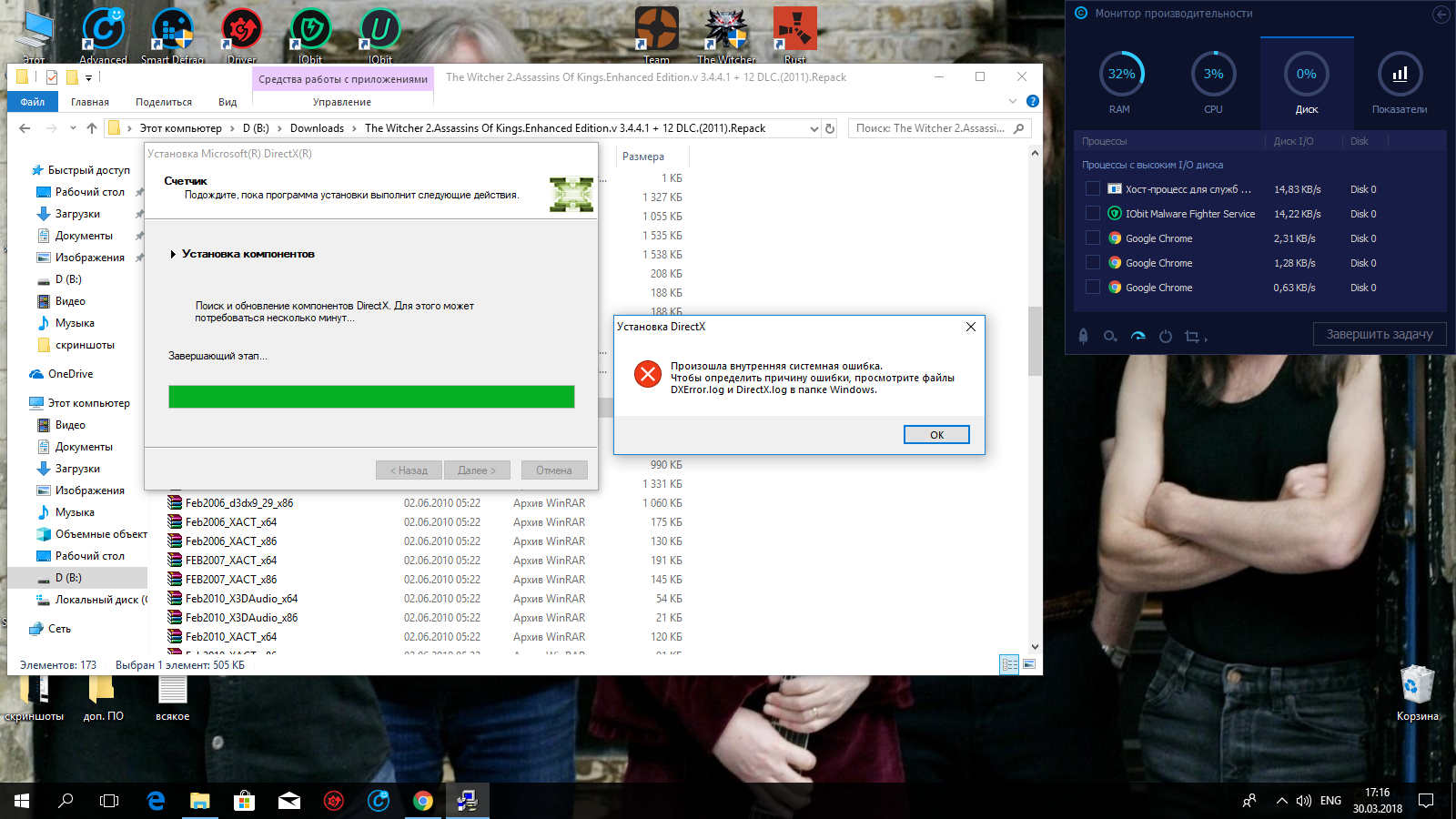Open Advanced SystemCare desktop shortcut

104,33
